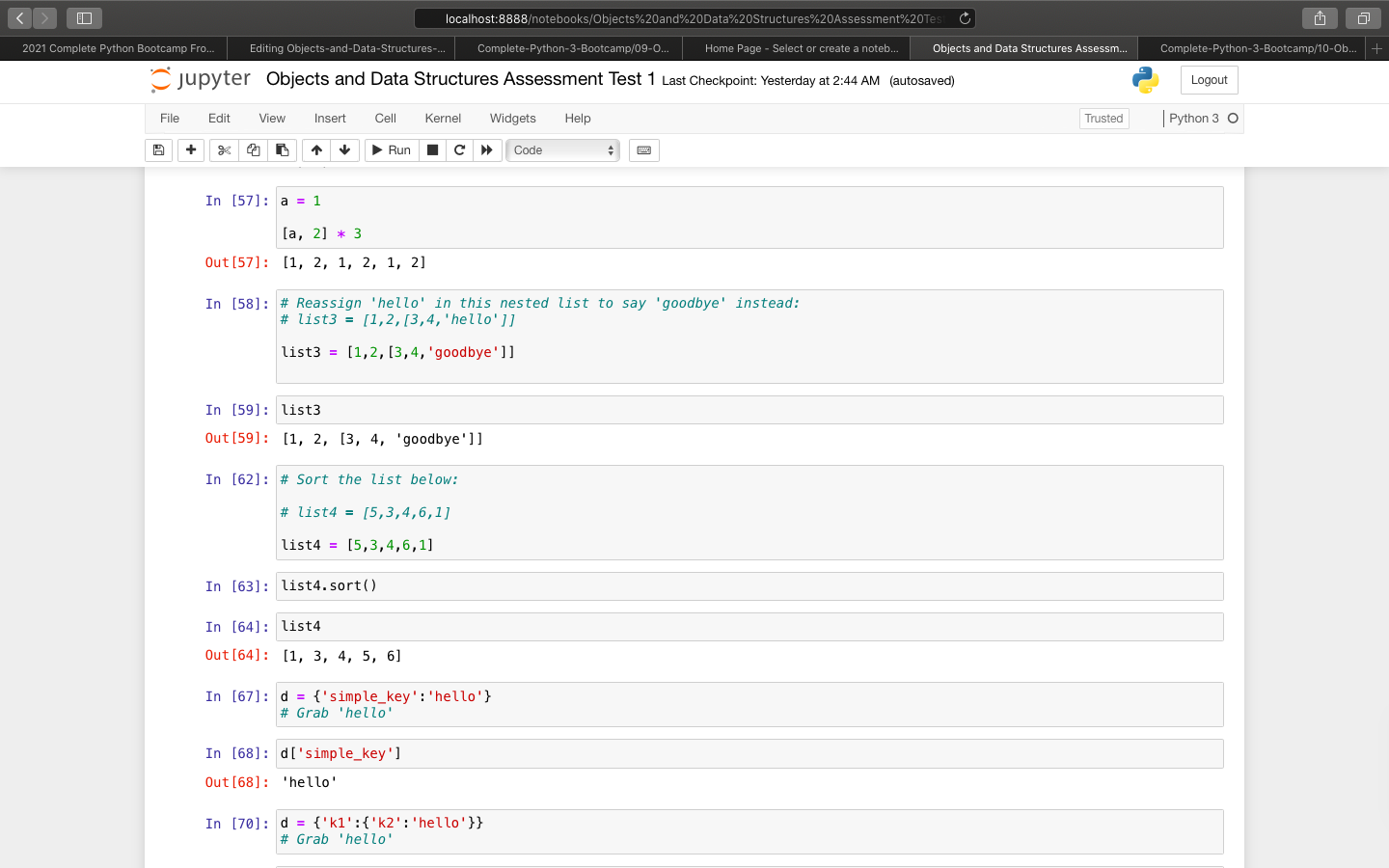Click the Logout button
This screenshot has width=1389, height=868.
tap(1209, 80)
